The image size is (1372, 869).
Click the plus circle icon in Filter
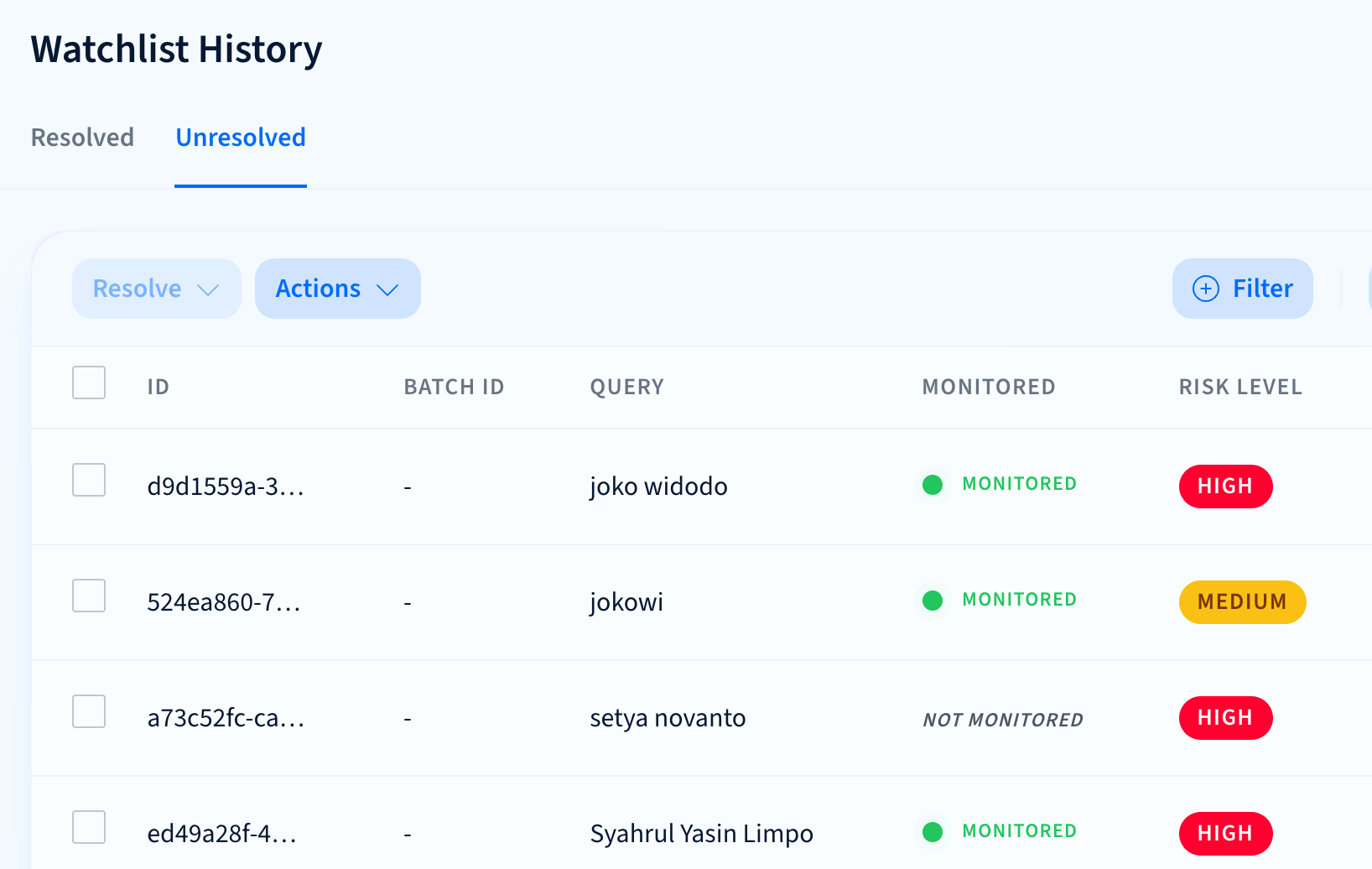click(1206, 289)
